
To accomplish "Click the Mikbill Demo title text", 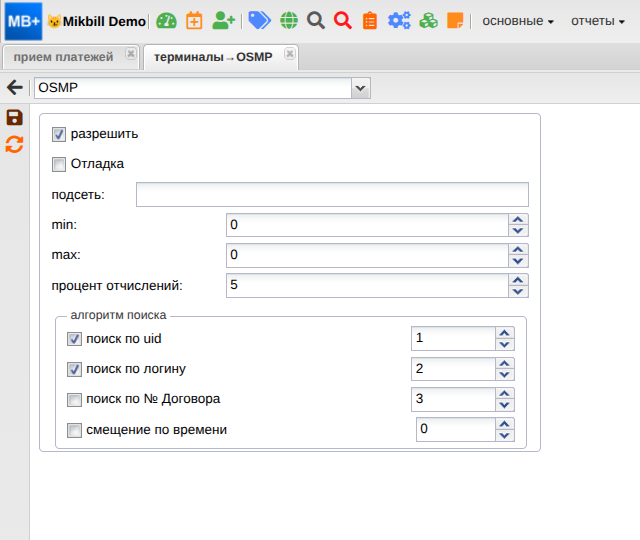I will 104,21.
